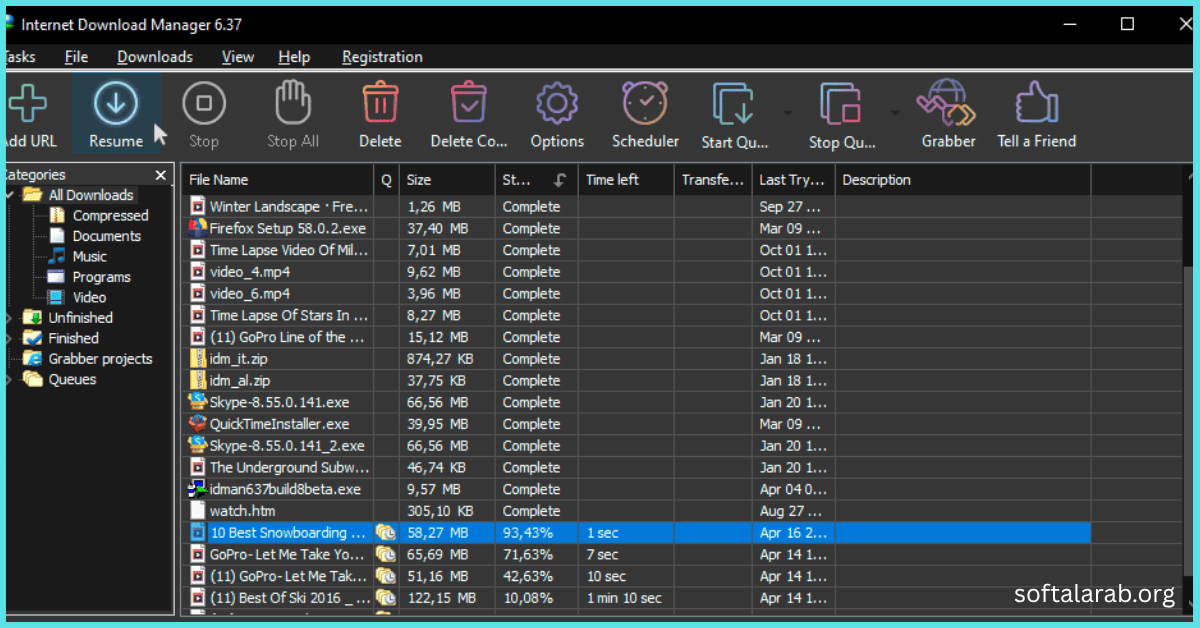This screenshot has height=628, width=1200.
Task: Collapse the All Downloads tree node
Action: 9,195
